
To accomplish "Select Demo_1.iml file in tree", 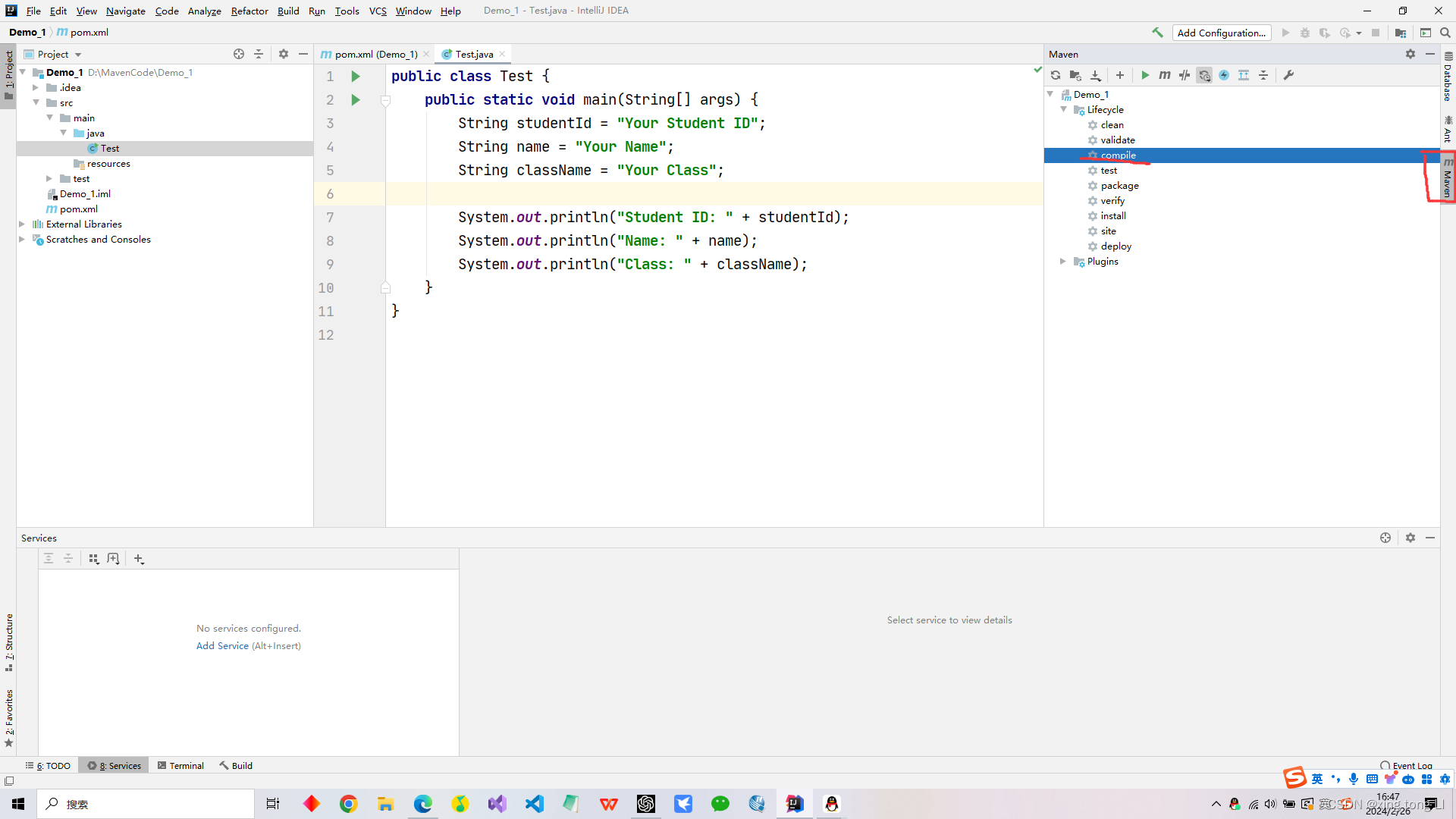I will (85, 193).
